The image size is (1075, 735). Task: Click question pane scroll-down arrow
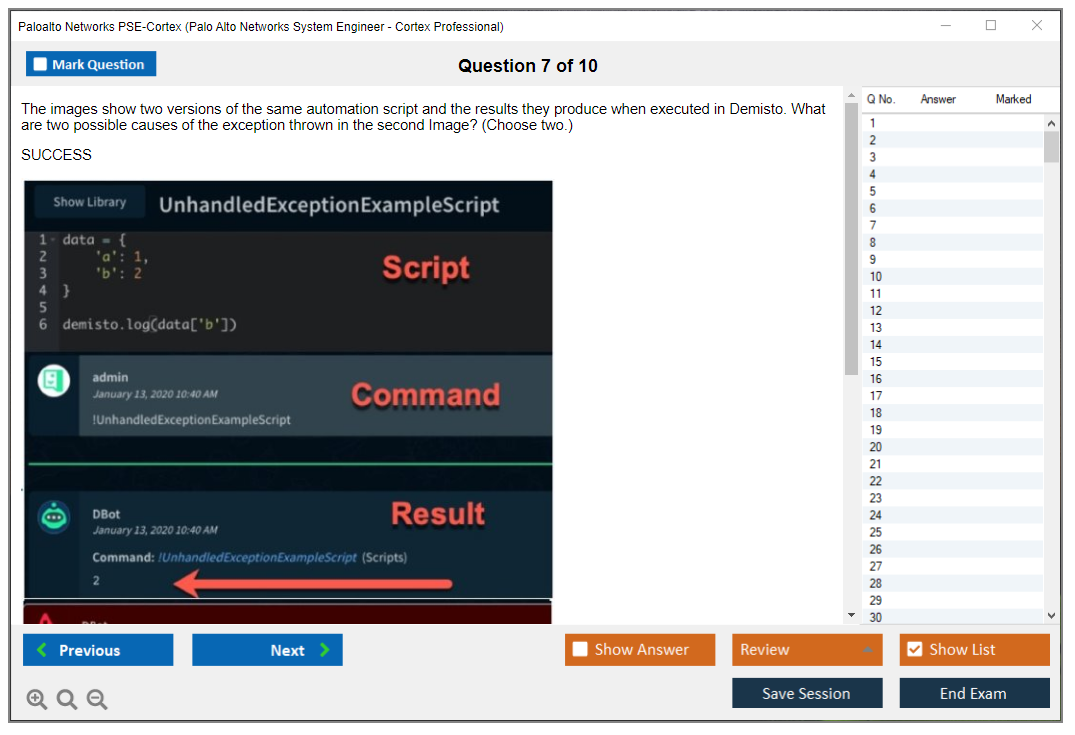pyautogui.click(x=851, y=615)
